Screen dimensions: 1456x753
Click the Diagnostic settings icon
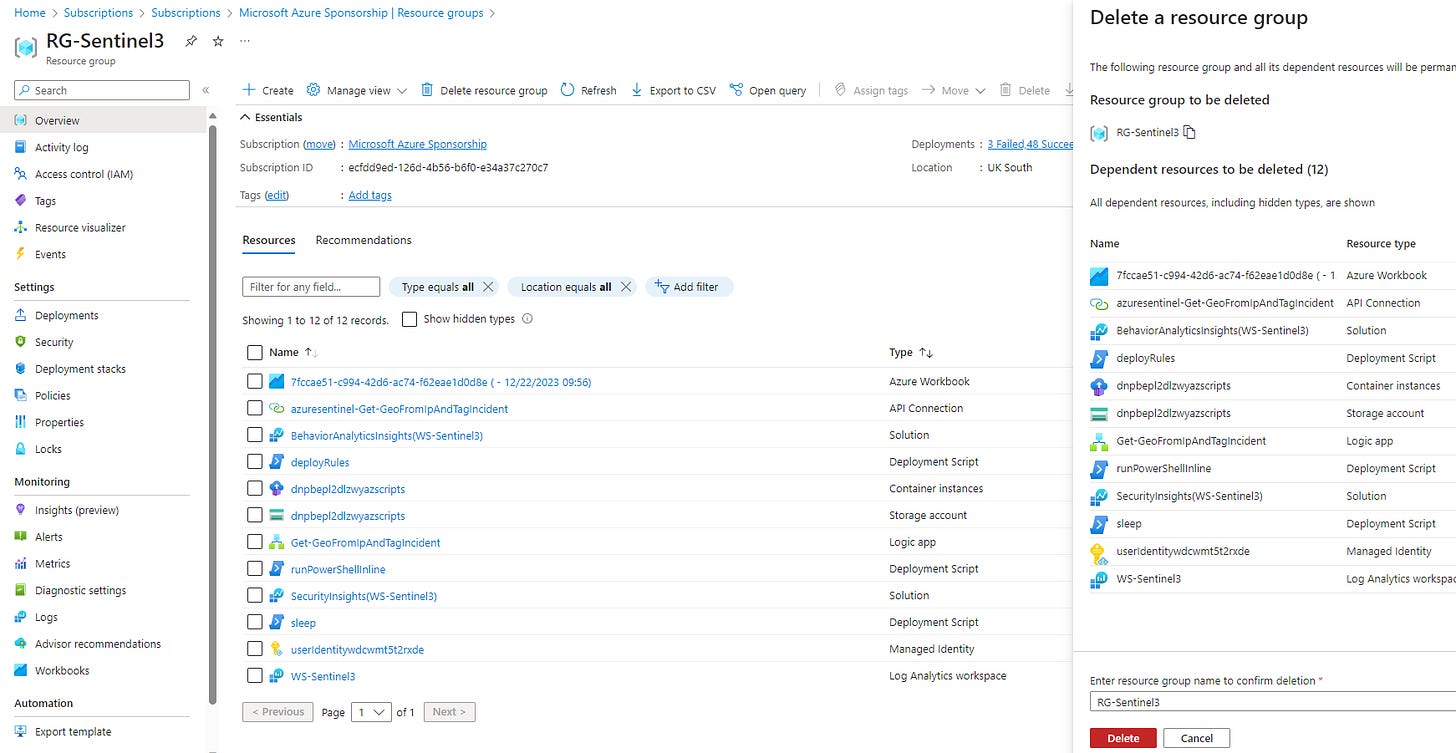coord(21,590)
